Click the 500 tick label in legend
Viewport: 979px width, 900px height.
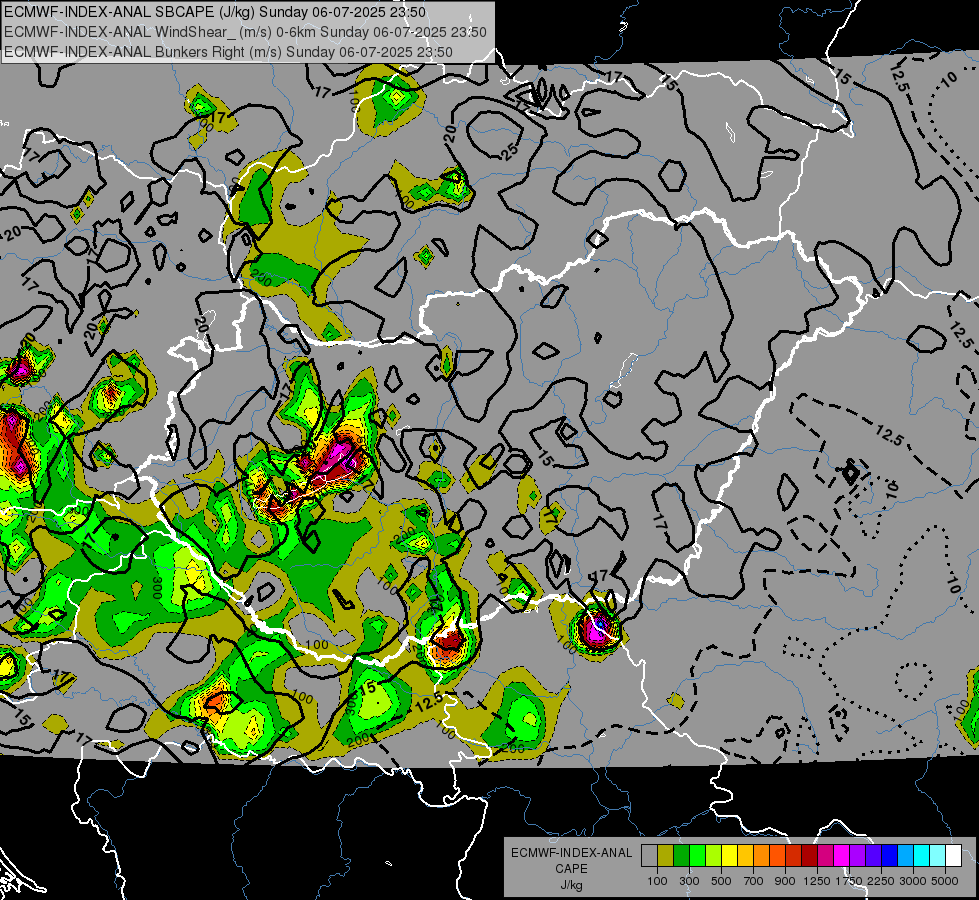coord(722,881)
